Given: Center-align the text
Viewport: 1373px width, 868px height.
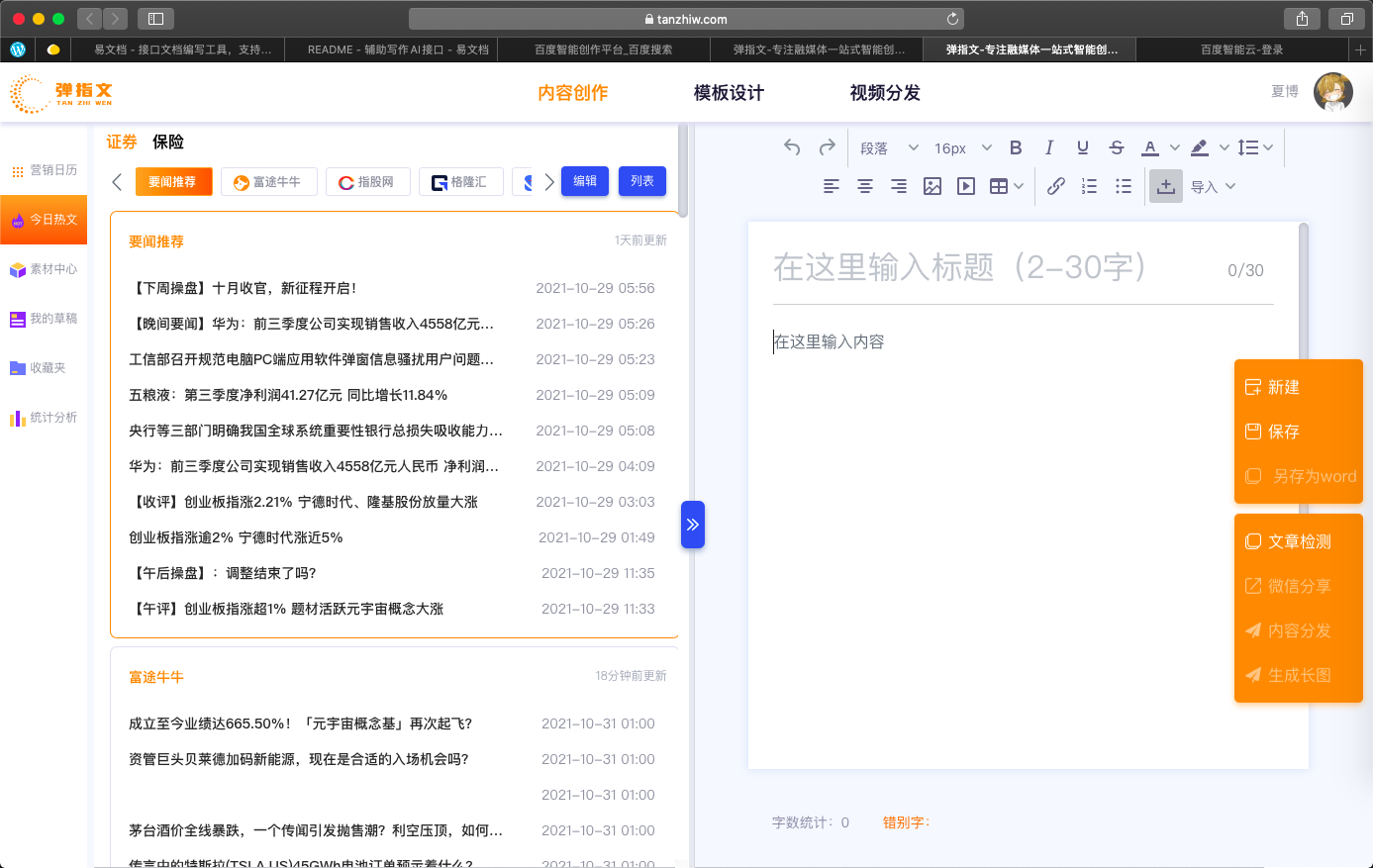Looking at the screenshot, I should click(x=864, y=186).
